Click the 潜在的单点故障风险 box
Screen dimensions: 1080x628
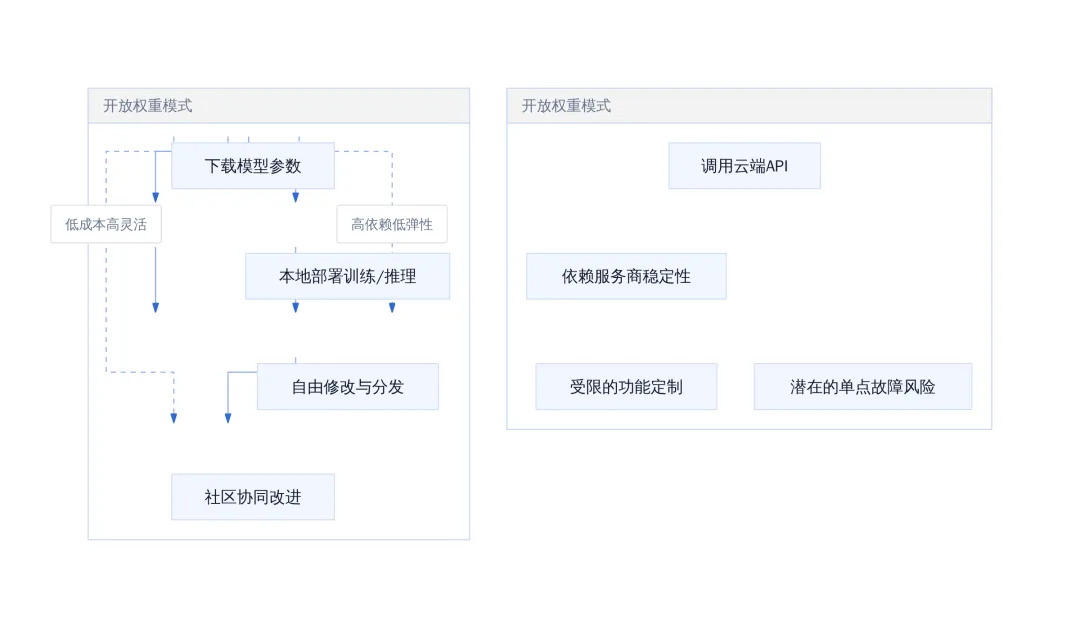pos(862,386)
